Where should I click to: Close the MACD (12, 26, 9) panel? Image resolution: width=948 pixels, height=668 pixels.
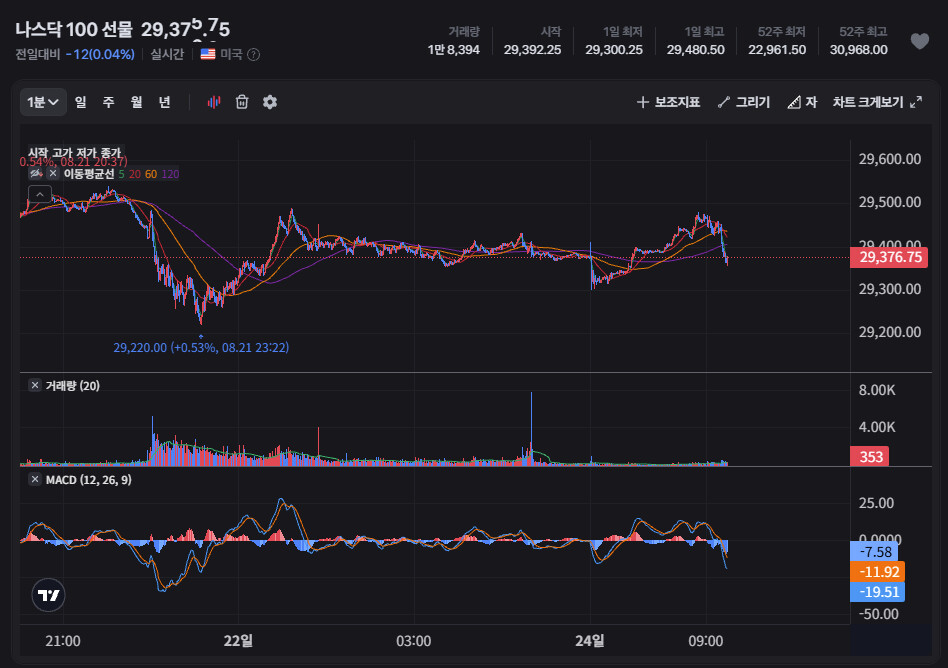[34, 479]
